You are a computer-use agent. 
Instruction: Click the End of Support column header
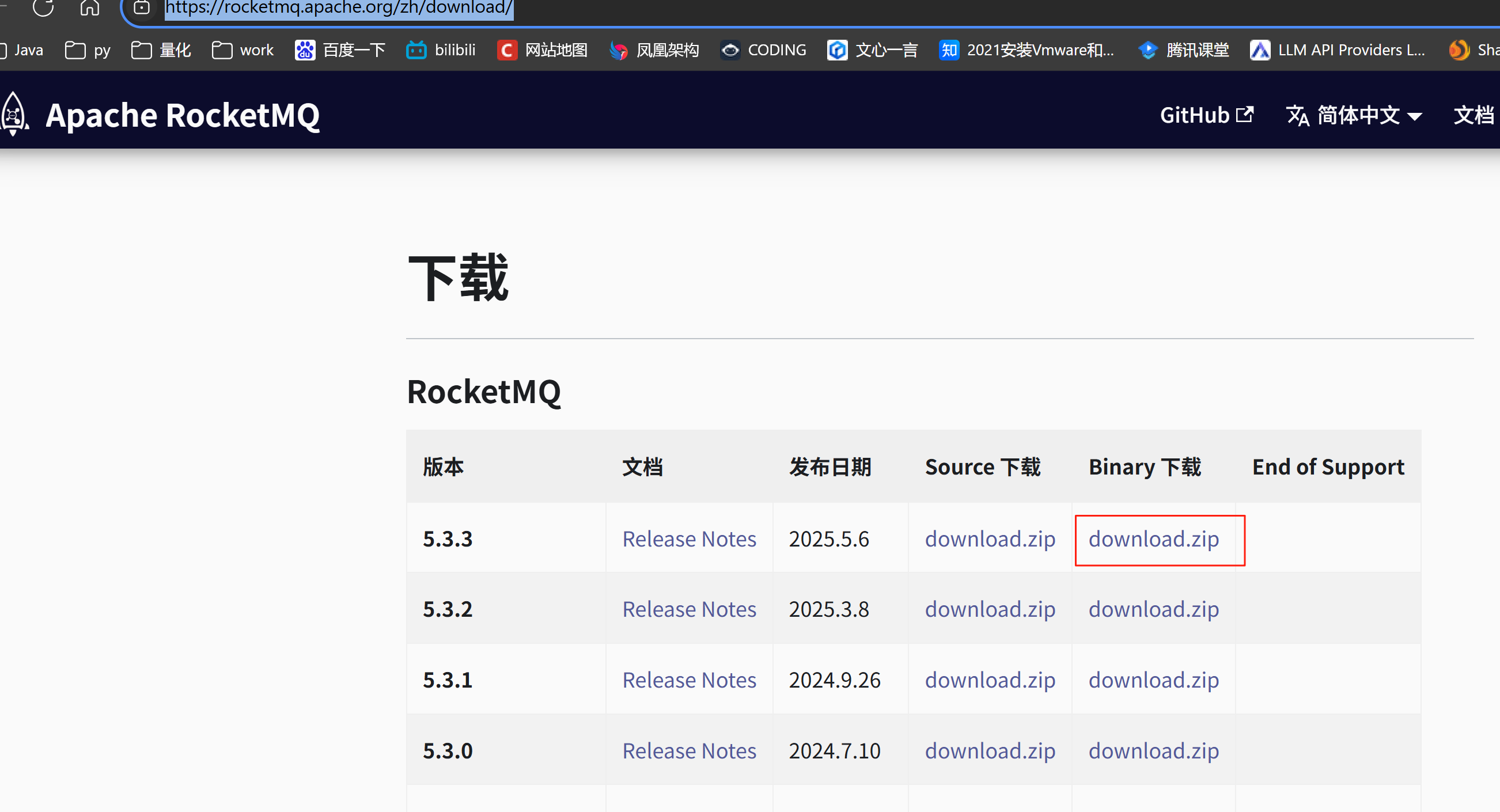[x=1328, y=466]
